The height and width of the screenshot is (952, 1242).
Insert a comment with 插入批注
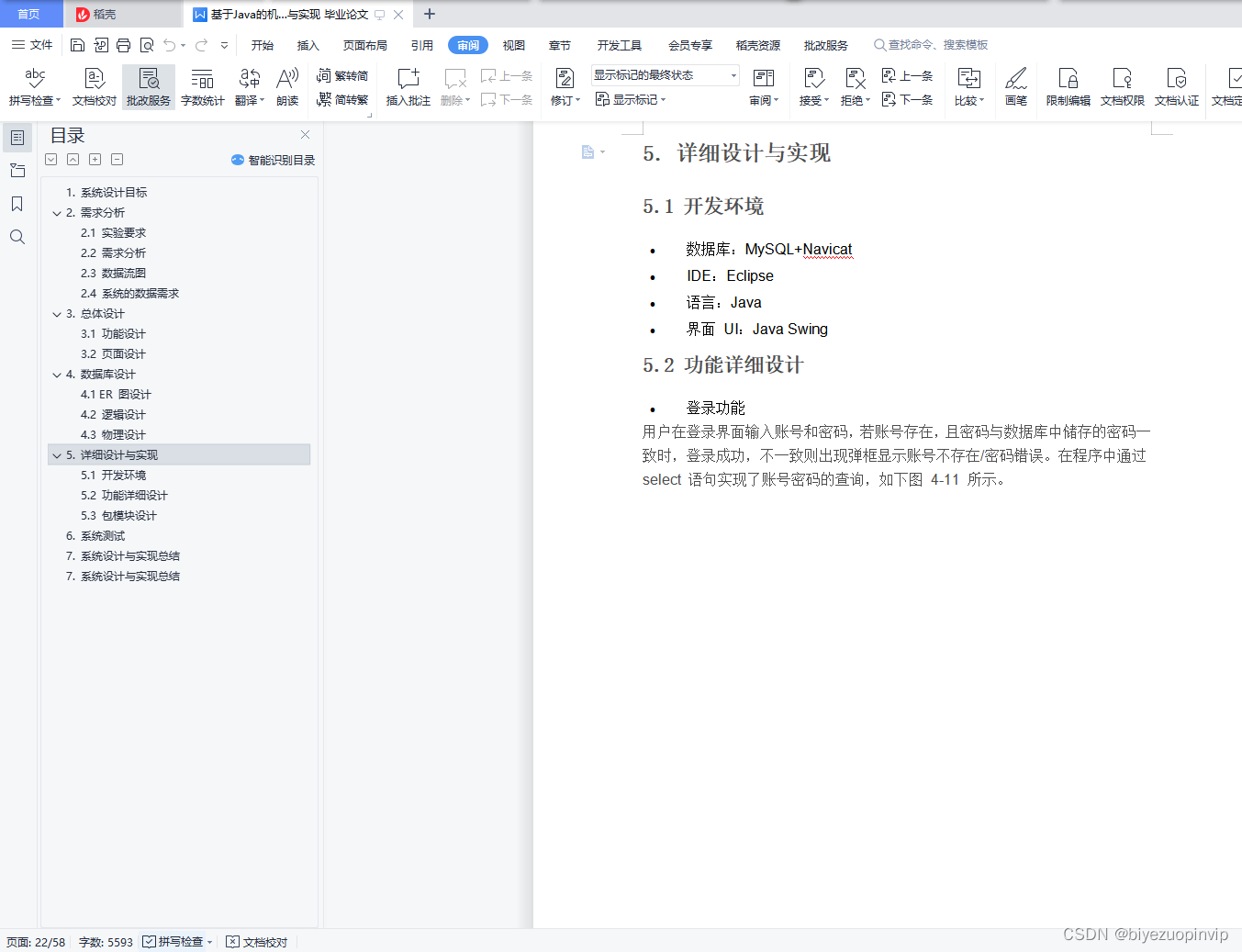click(x=407, y=87)
